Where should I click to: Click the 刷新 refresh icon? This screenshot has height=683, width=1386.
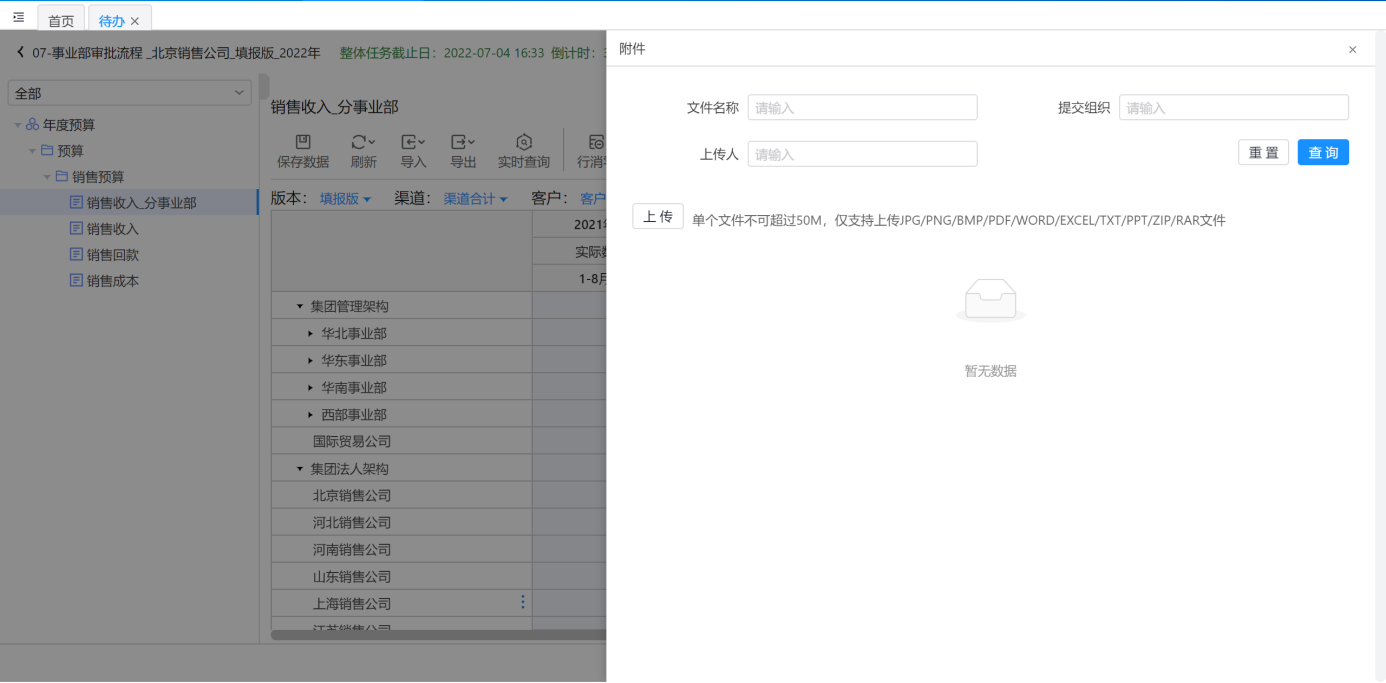[x=363, y=143]
